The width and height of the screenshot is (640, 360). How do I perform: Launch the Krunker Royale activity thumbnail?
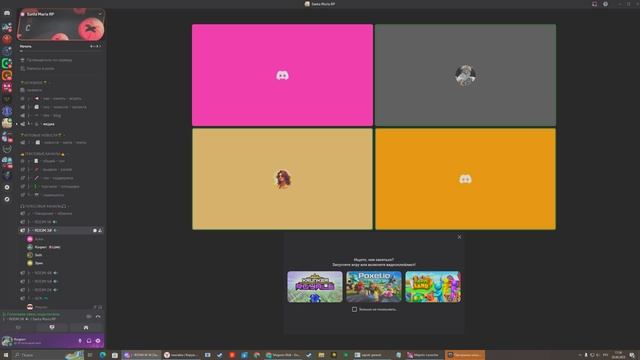315,287
